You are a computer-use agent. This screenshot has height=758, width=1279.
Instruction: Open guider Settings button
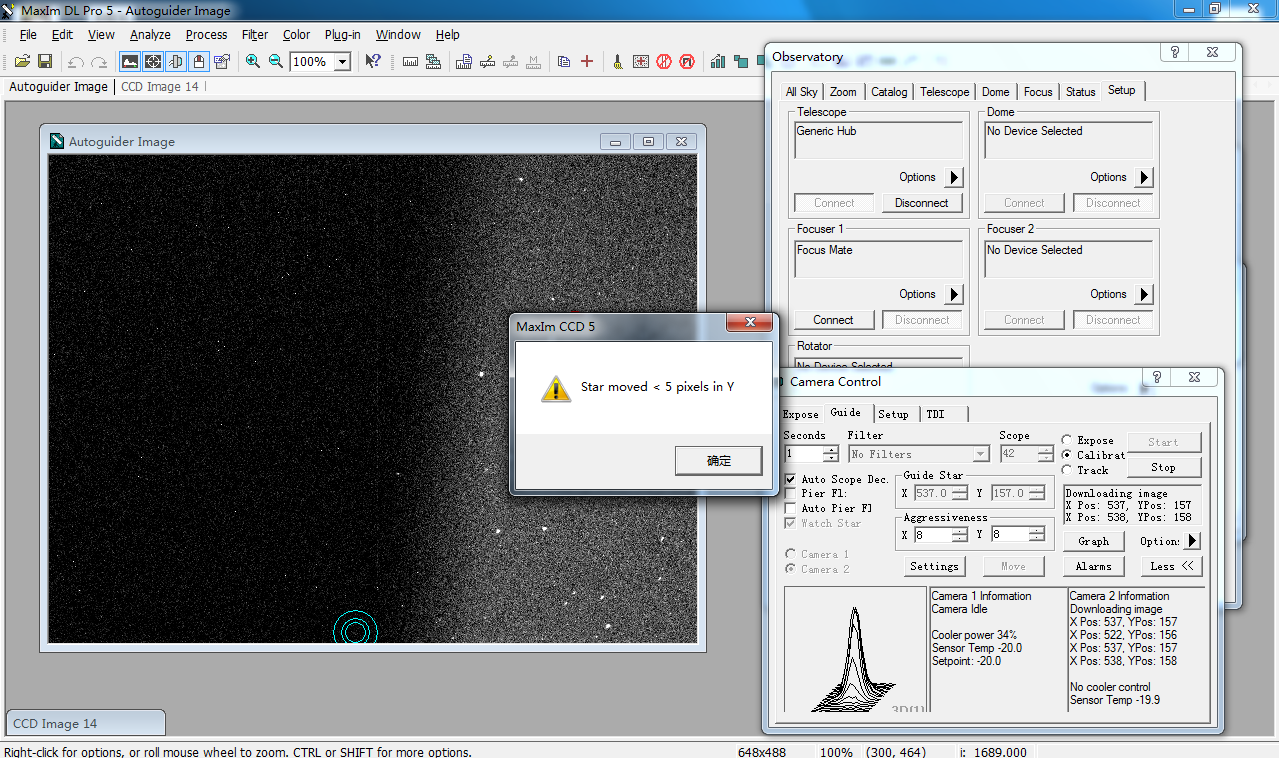point(935,566)
